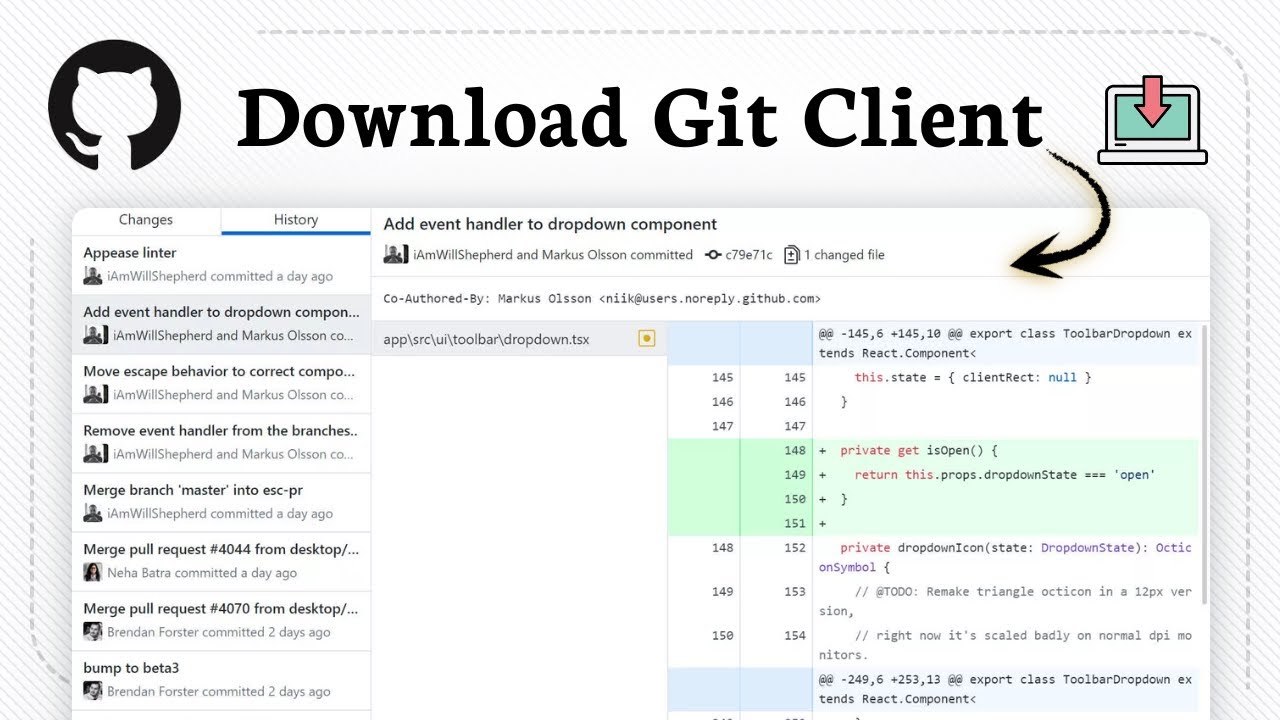This screenshot has height=720, width=1280.
Task: Select 'Remove event handler from the branches' commit
Action: pos(221,442)
